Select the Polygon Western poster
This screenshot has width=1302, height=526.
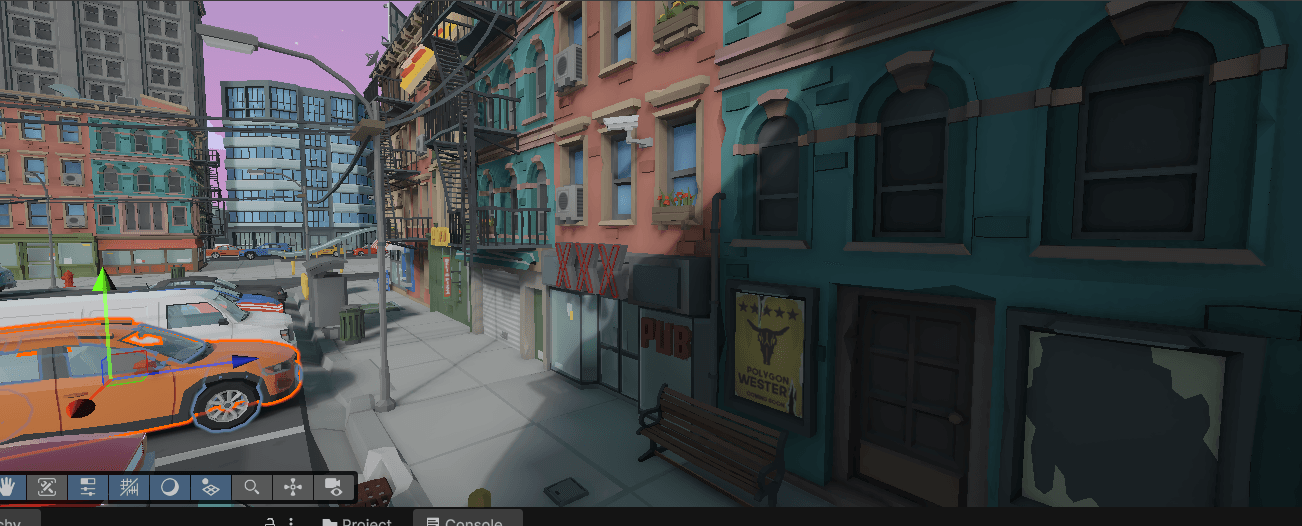(768, 354)
